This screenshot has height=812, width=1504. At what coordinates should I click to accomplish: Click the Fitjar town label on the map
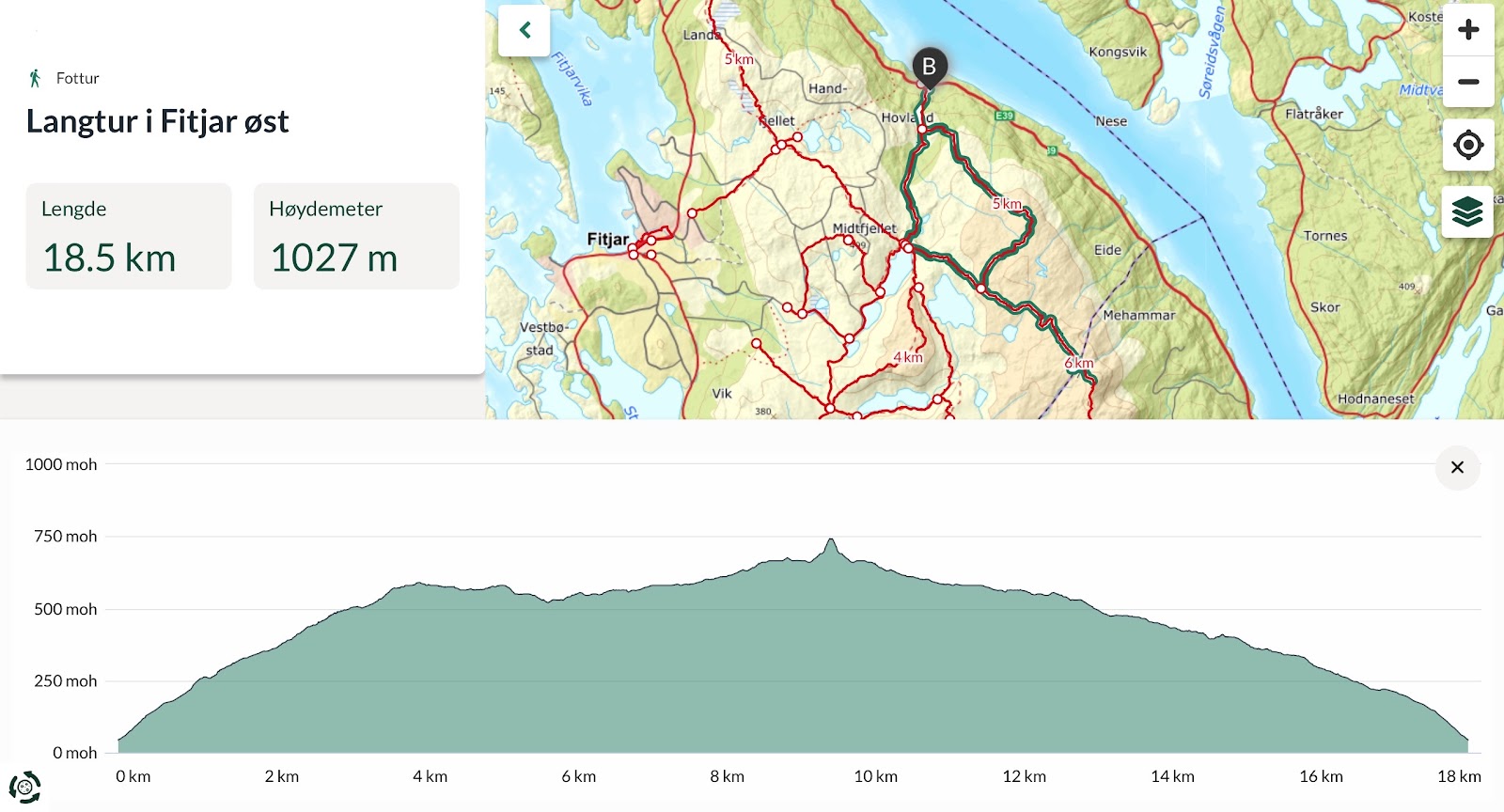pos(607,240)
